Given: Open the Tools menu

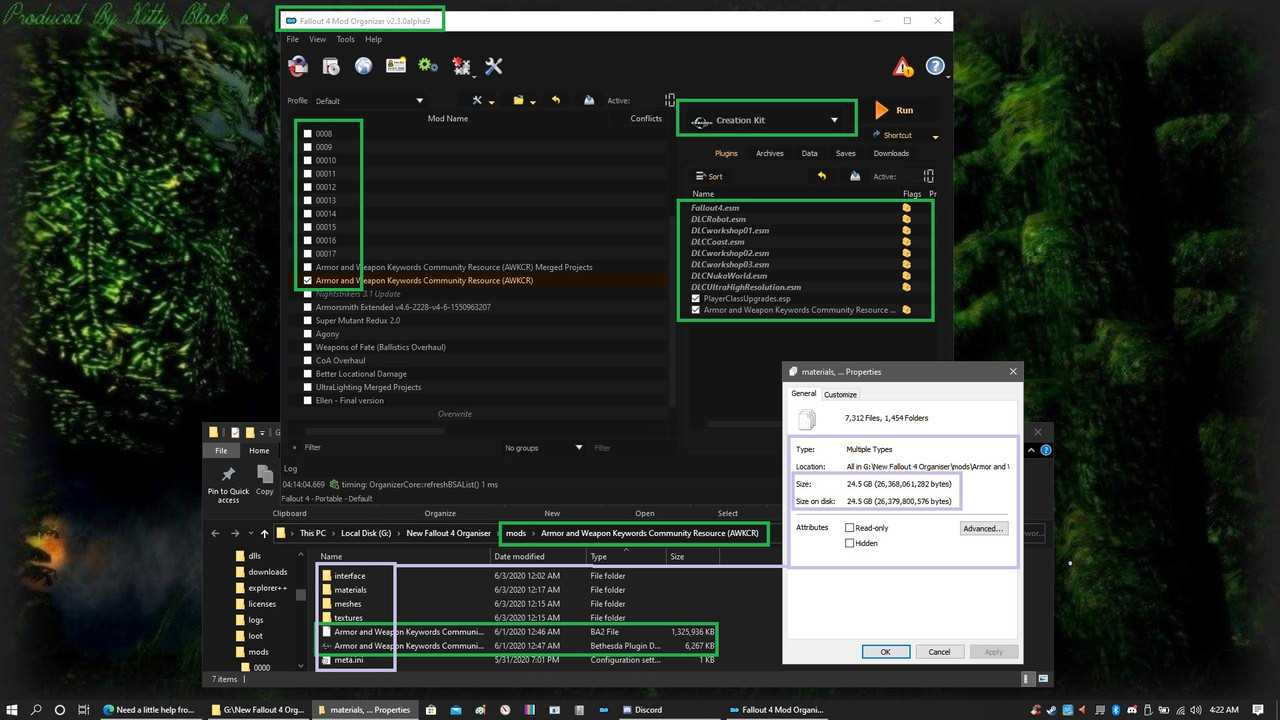Looking at the screenshot, I should [345, 39].
